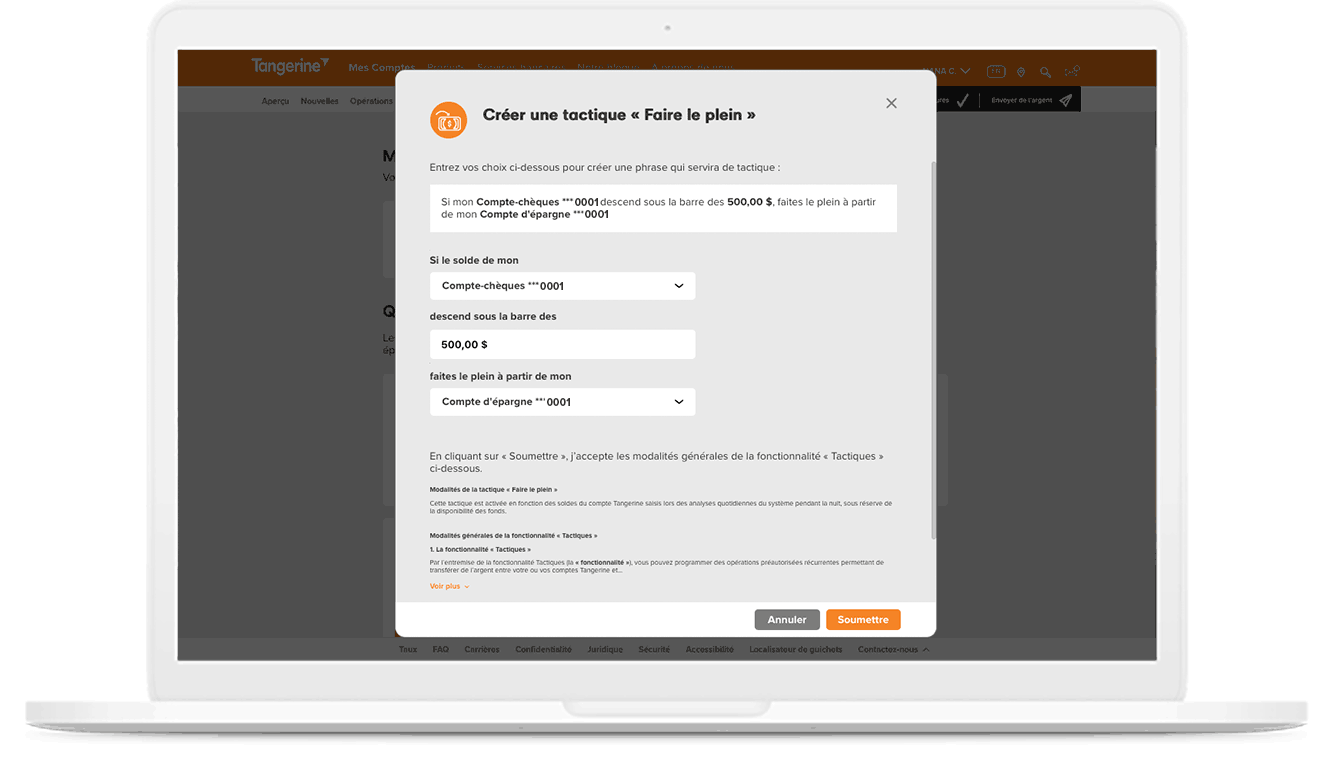This screenshot has width=1330, height=766.
Task: Close the « Faire le plein » dialog
Action: click(891, 103)
